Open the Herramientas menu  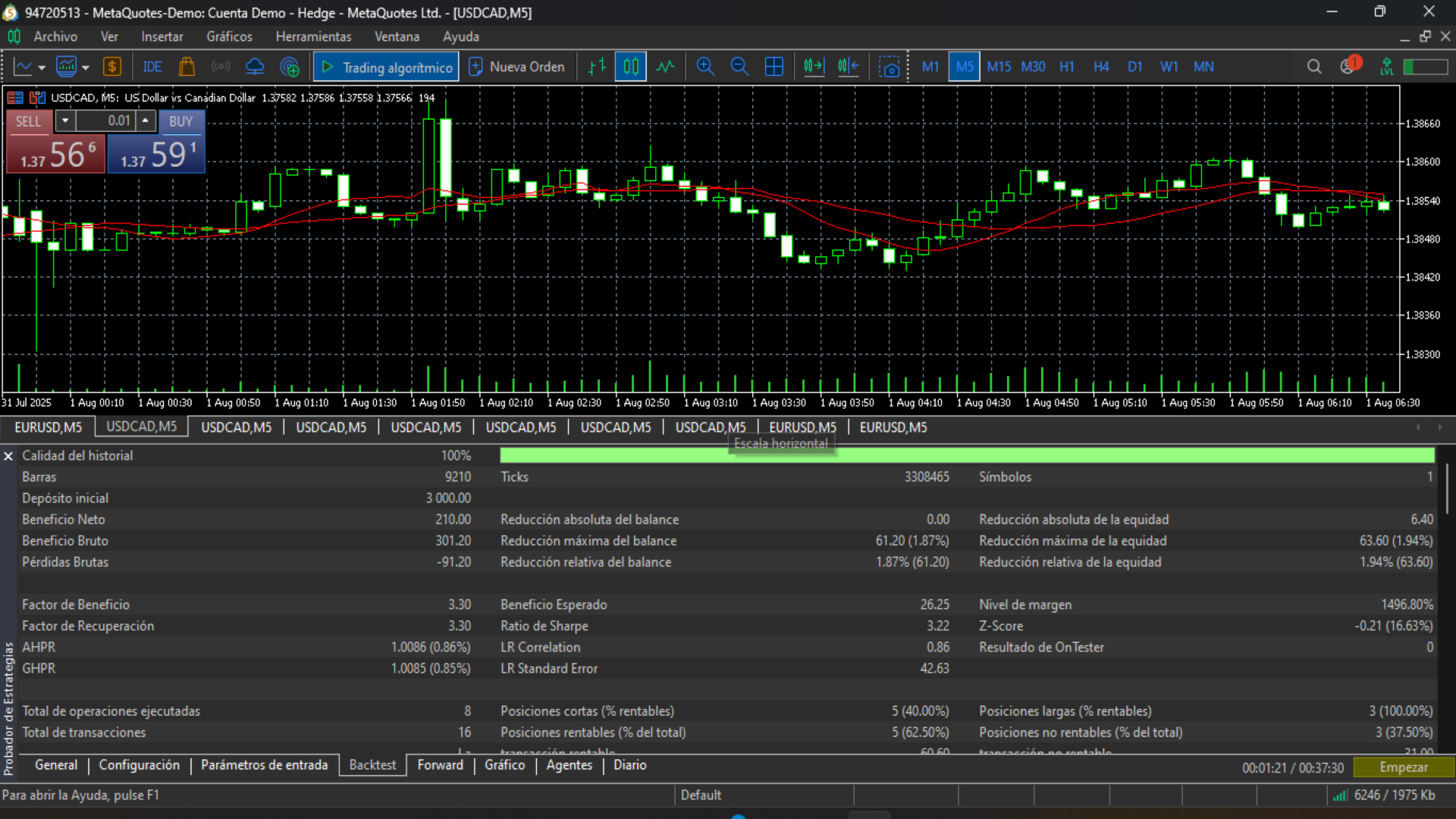pyautogui.click(x=313, y=36)
